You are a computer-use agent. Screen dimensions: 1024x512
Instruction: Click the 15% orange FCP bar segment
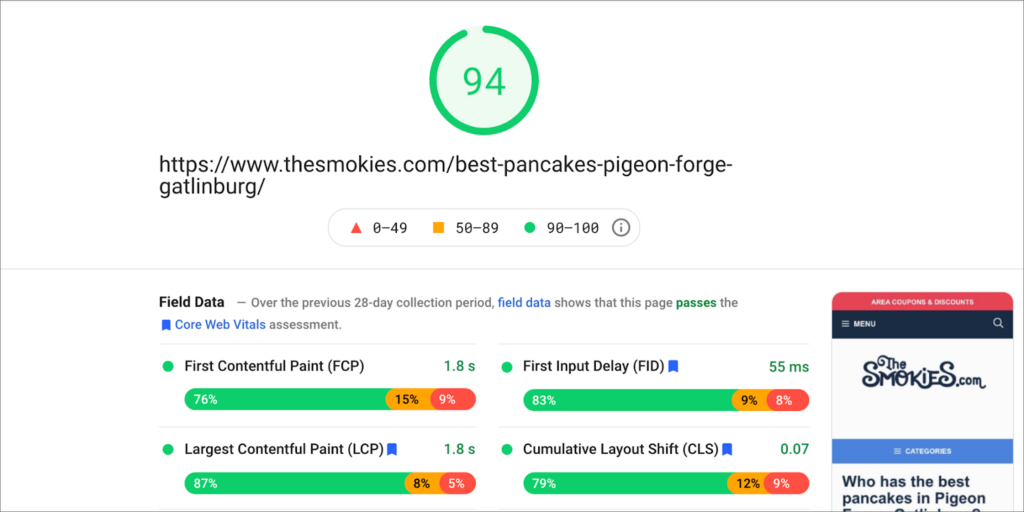(408, 400)
